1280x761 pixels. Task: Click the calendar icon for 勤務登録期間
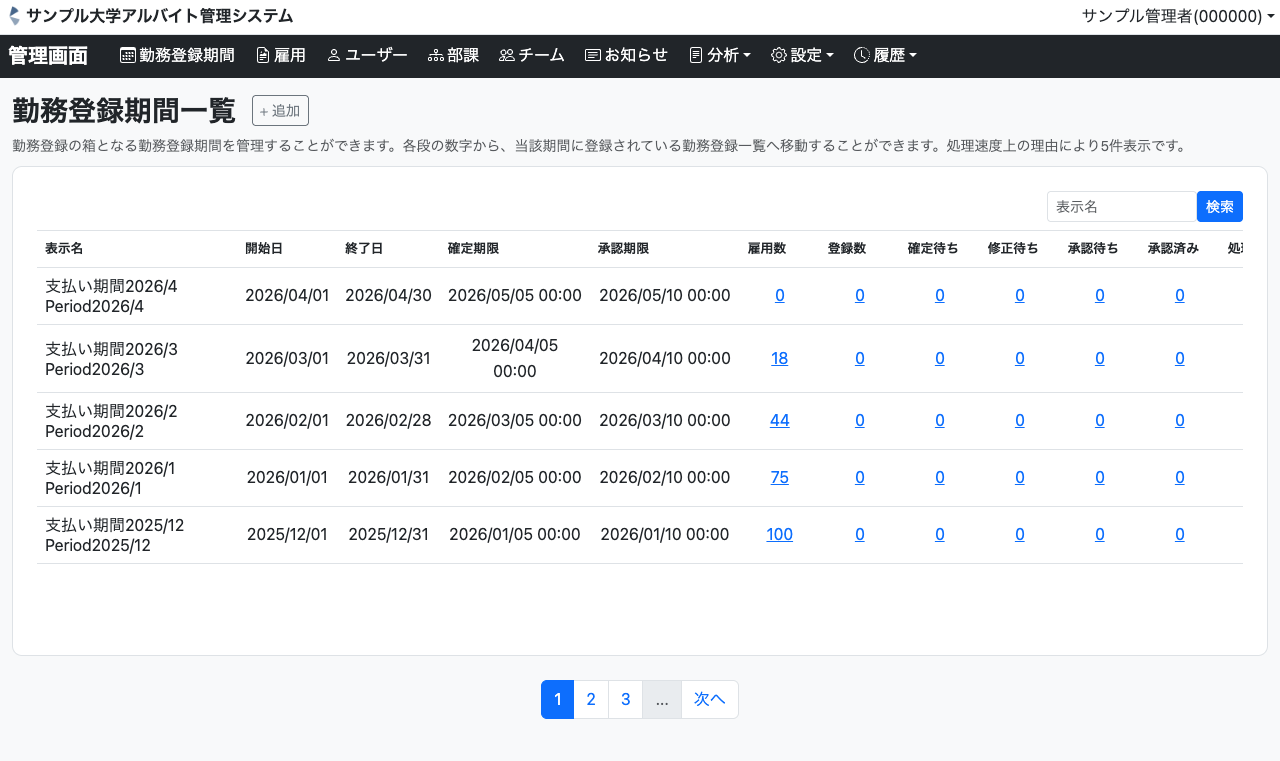click(128, 56)
